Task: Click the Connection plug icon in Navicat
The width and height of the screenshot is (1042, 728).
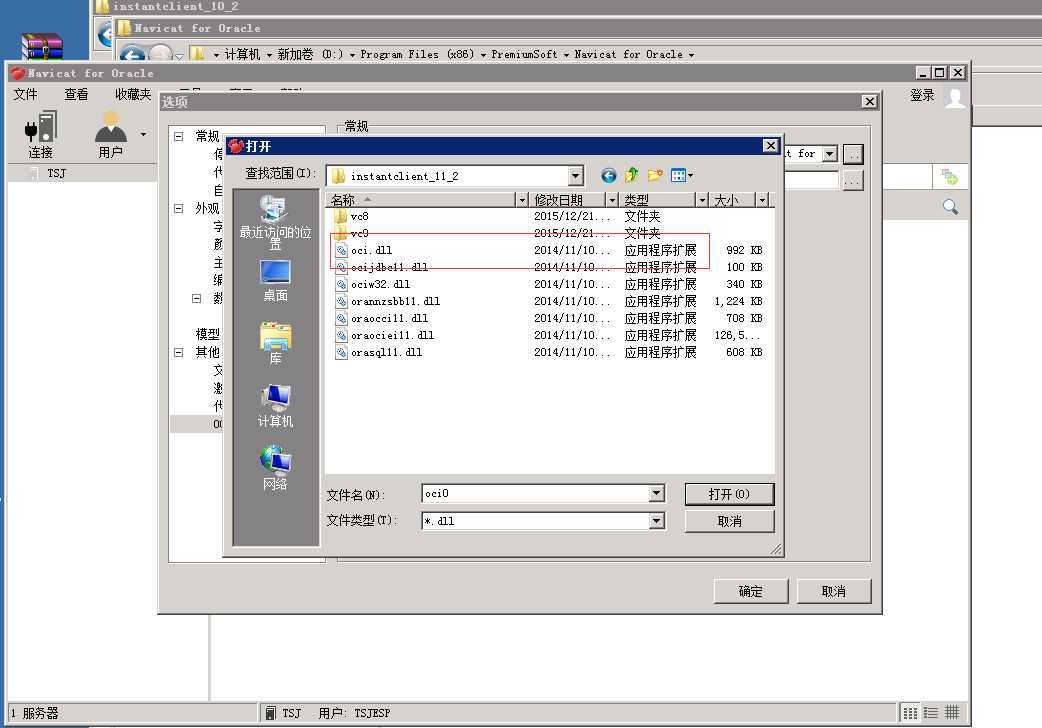Action: (41, 127)
